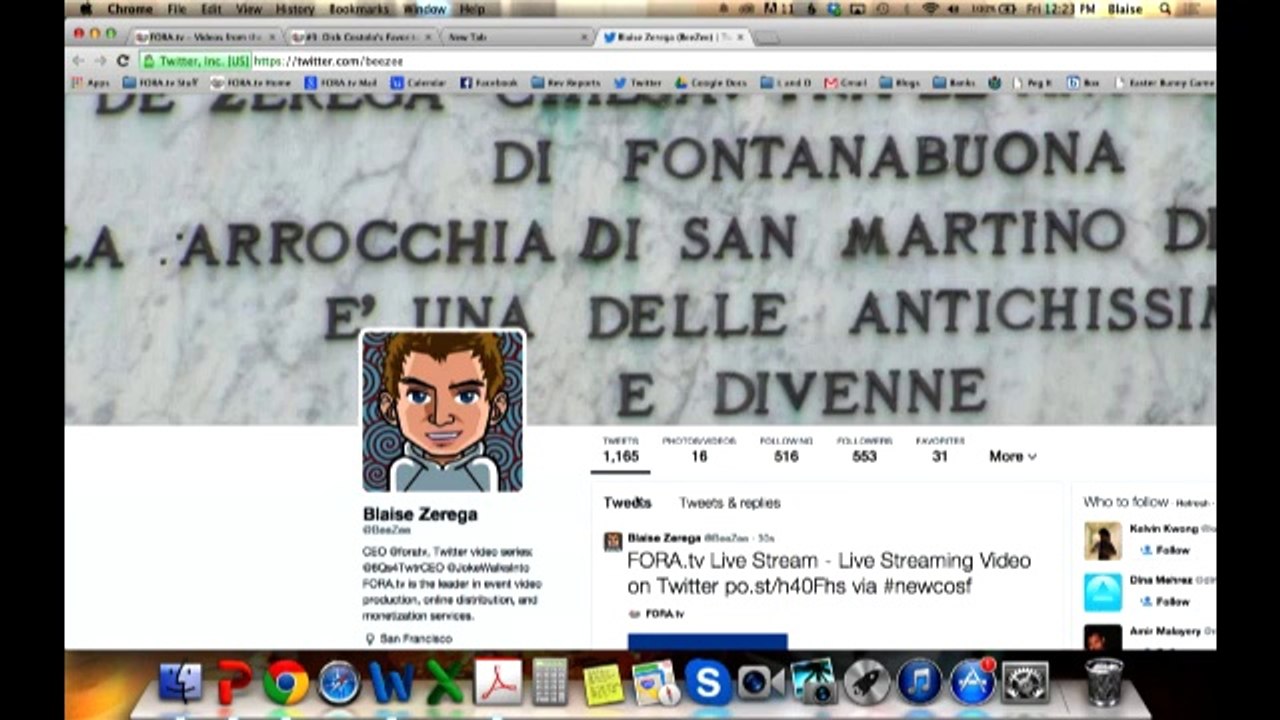The width and height of the screenshot is (1280, 720).
Task: Click the #newcosf hashtag
Action: pyautogui.click(x=927, y=587)
